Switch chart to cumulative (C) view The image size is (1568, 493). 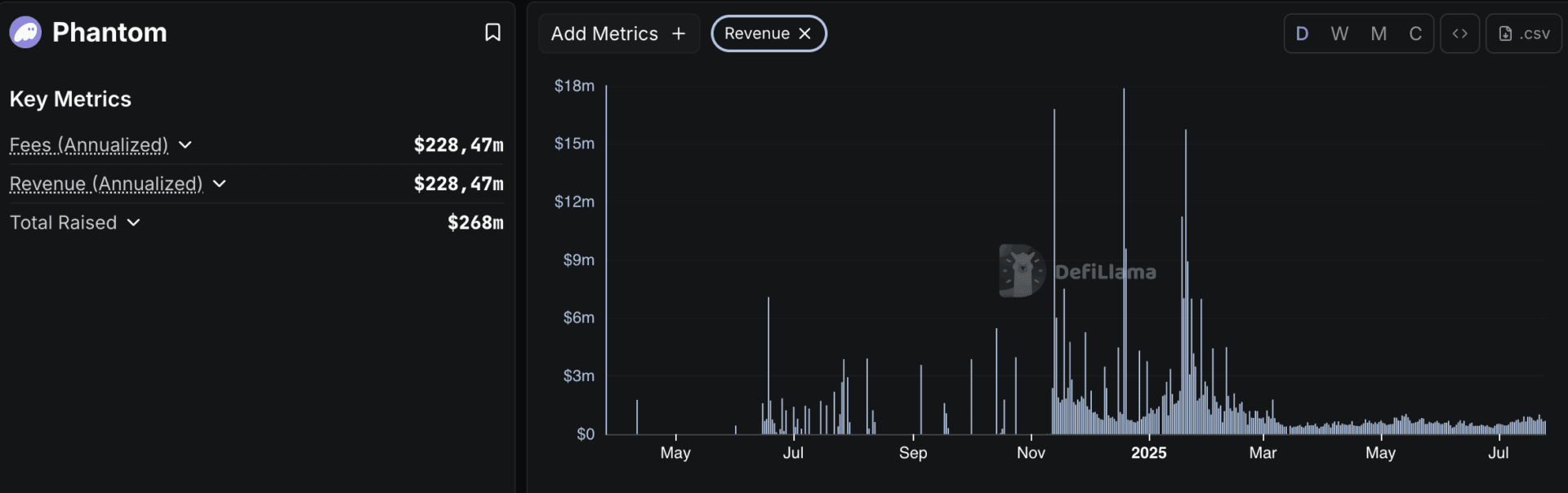tap(1415, 33)
